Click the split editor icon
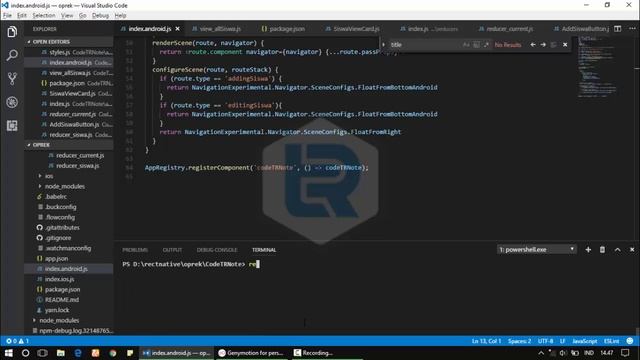 tap(618, 29)
